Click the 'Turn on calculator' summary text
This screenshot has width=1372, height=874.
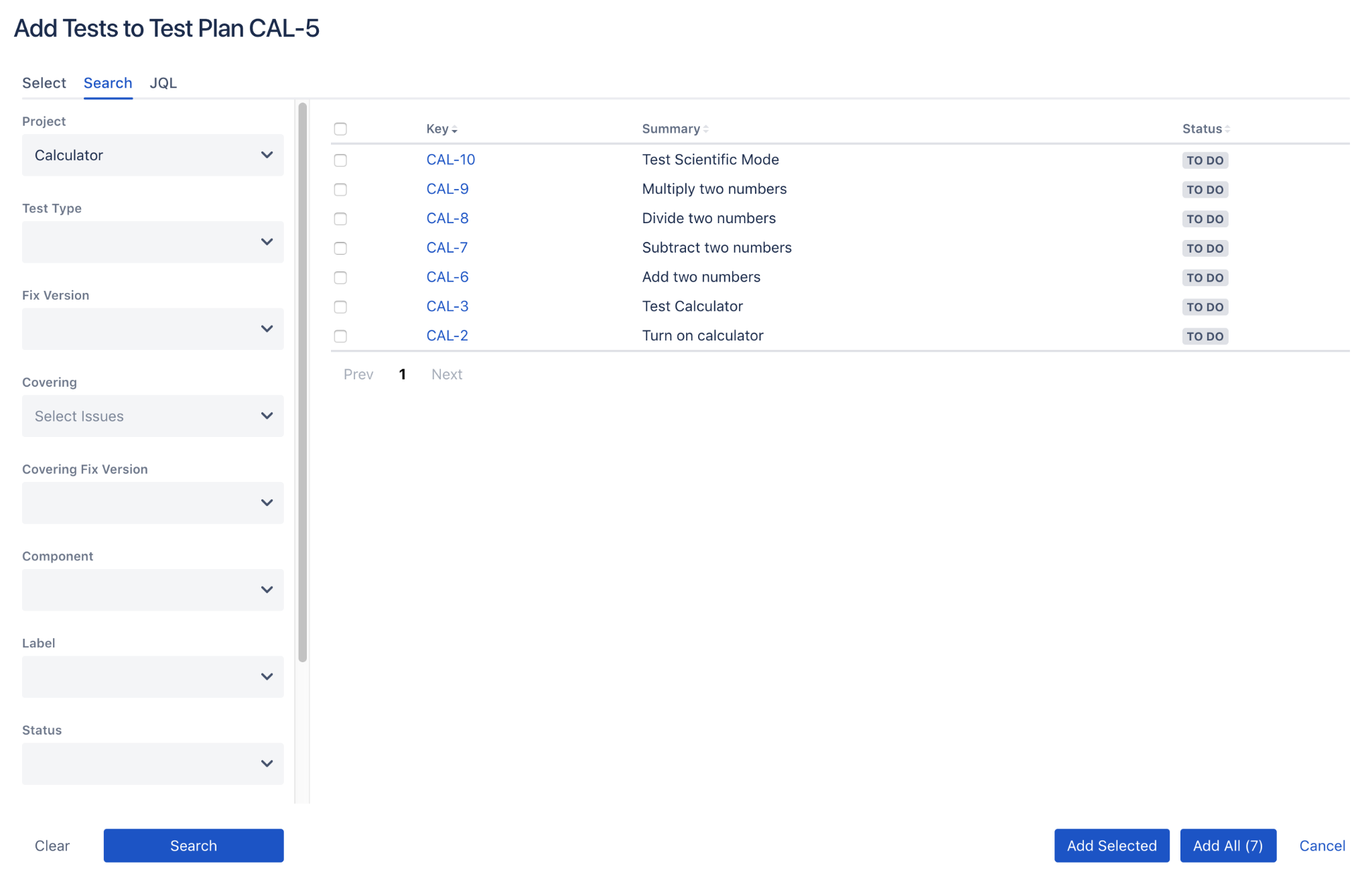point(703,336)
